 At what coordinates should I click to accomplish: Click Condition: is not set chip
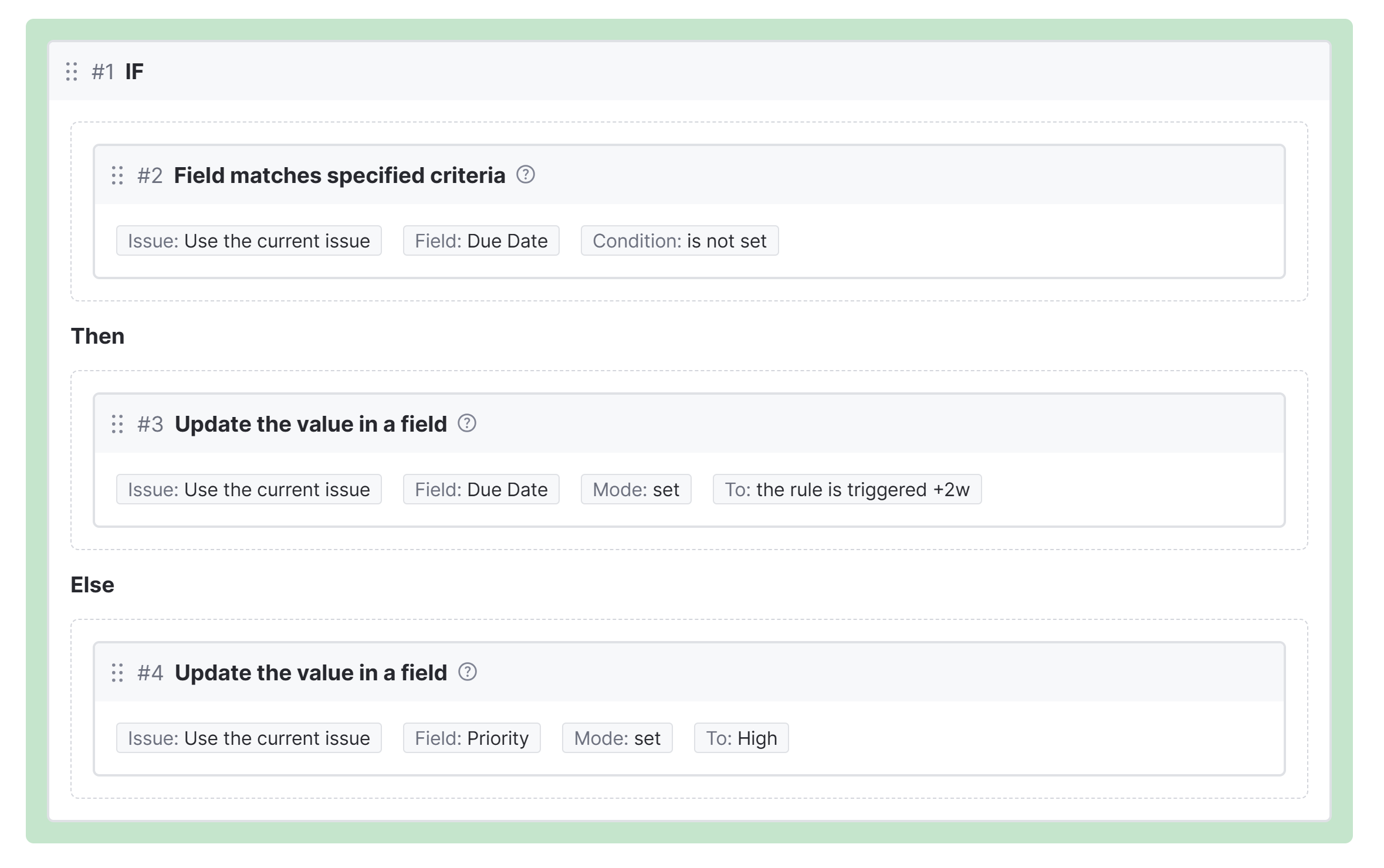pos(679,241)
